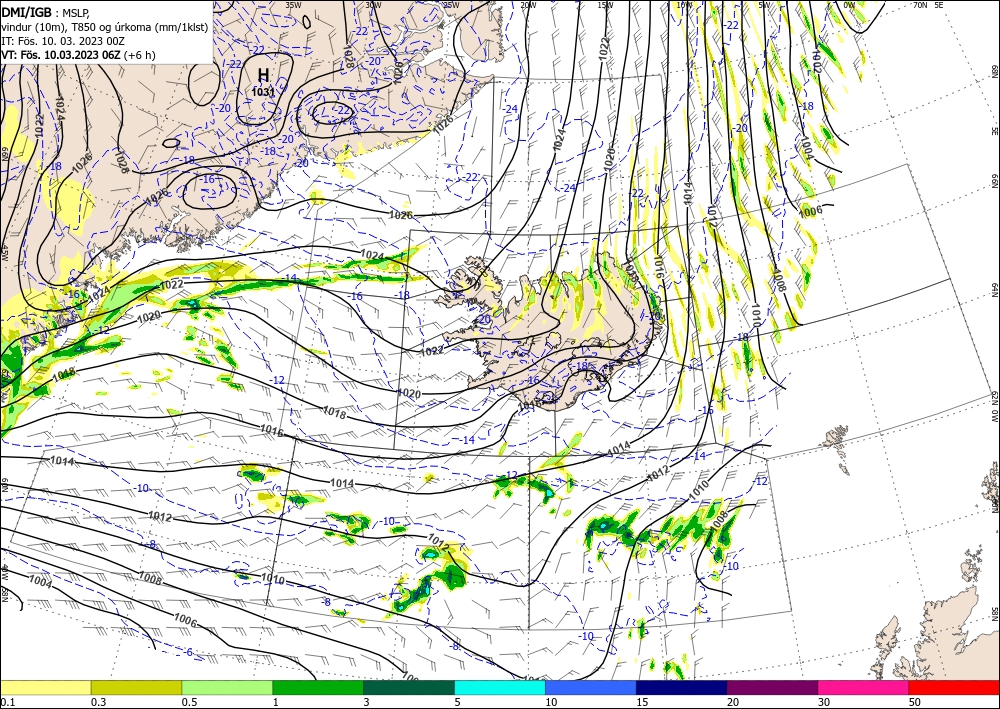Click the 0.5 legend value label
The height and width of the screenshot is (709, 1000).
pos(189,702)
